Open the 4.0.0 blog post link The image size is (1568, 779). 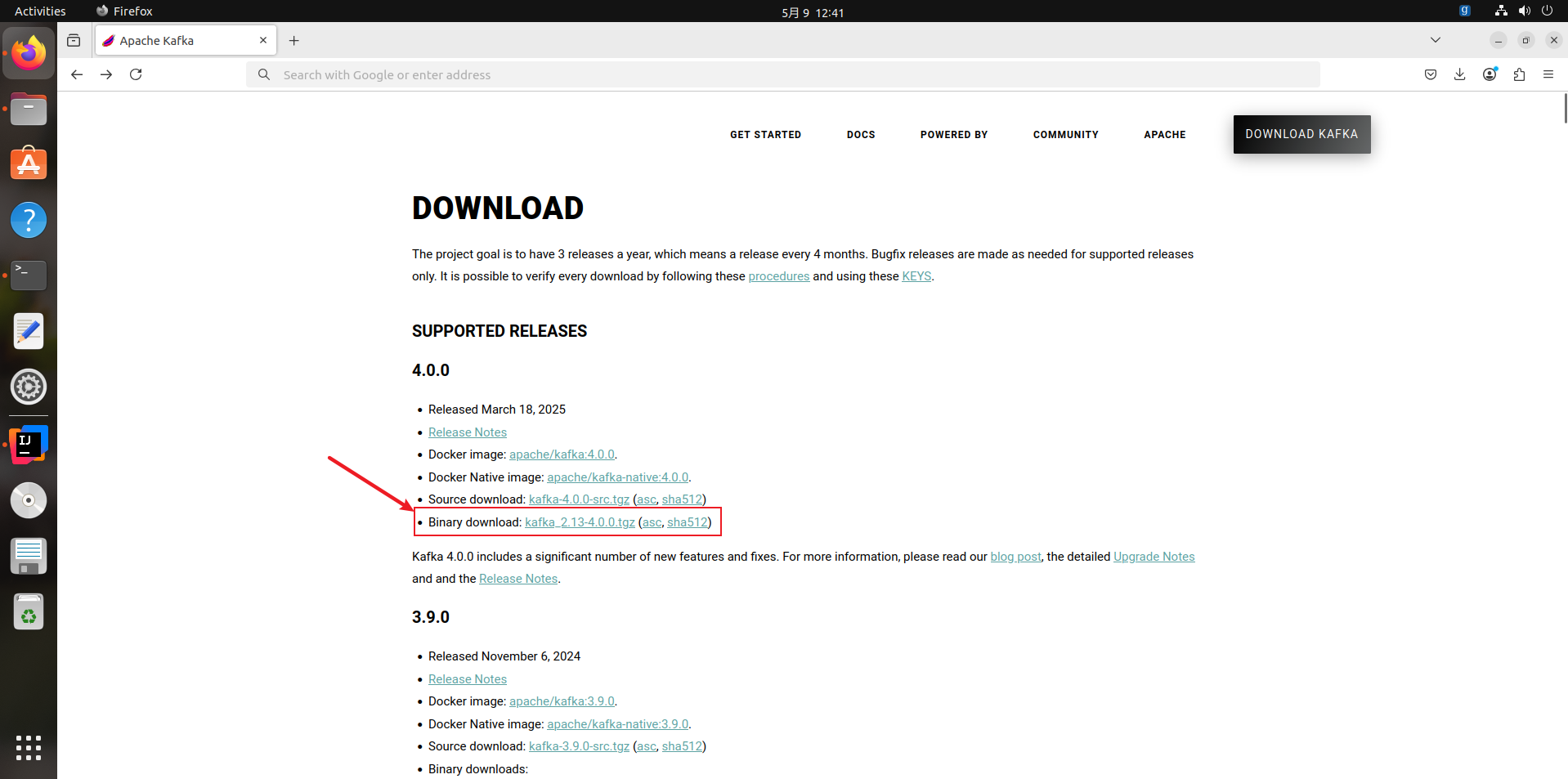pos(1016,557)
